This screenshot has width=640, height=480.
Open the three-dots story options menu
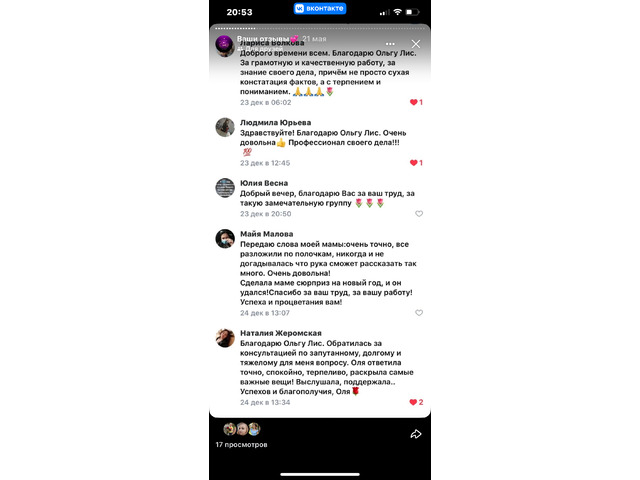point(390,44)
